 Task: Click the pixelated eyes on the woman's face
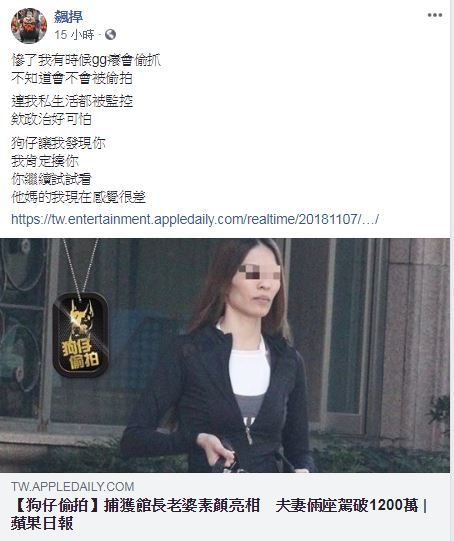(259, 272)
